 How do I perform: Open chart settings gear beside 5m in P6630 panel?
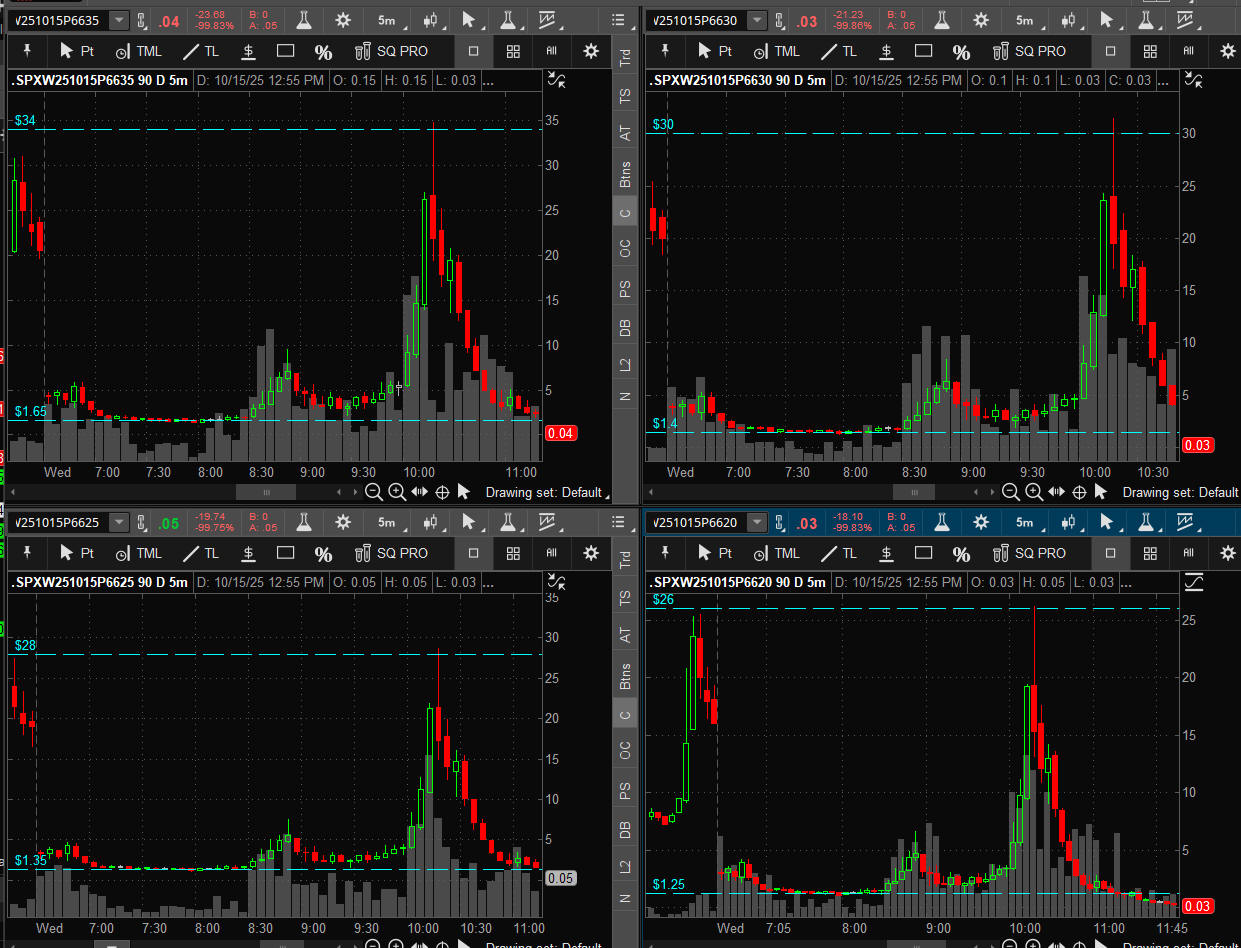(981, 20)
